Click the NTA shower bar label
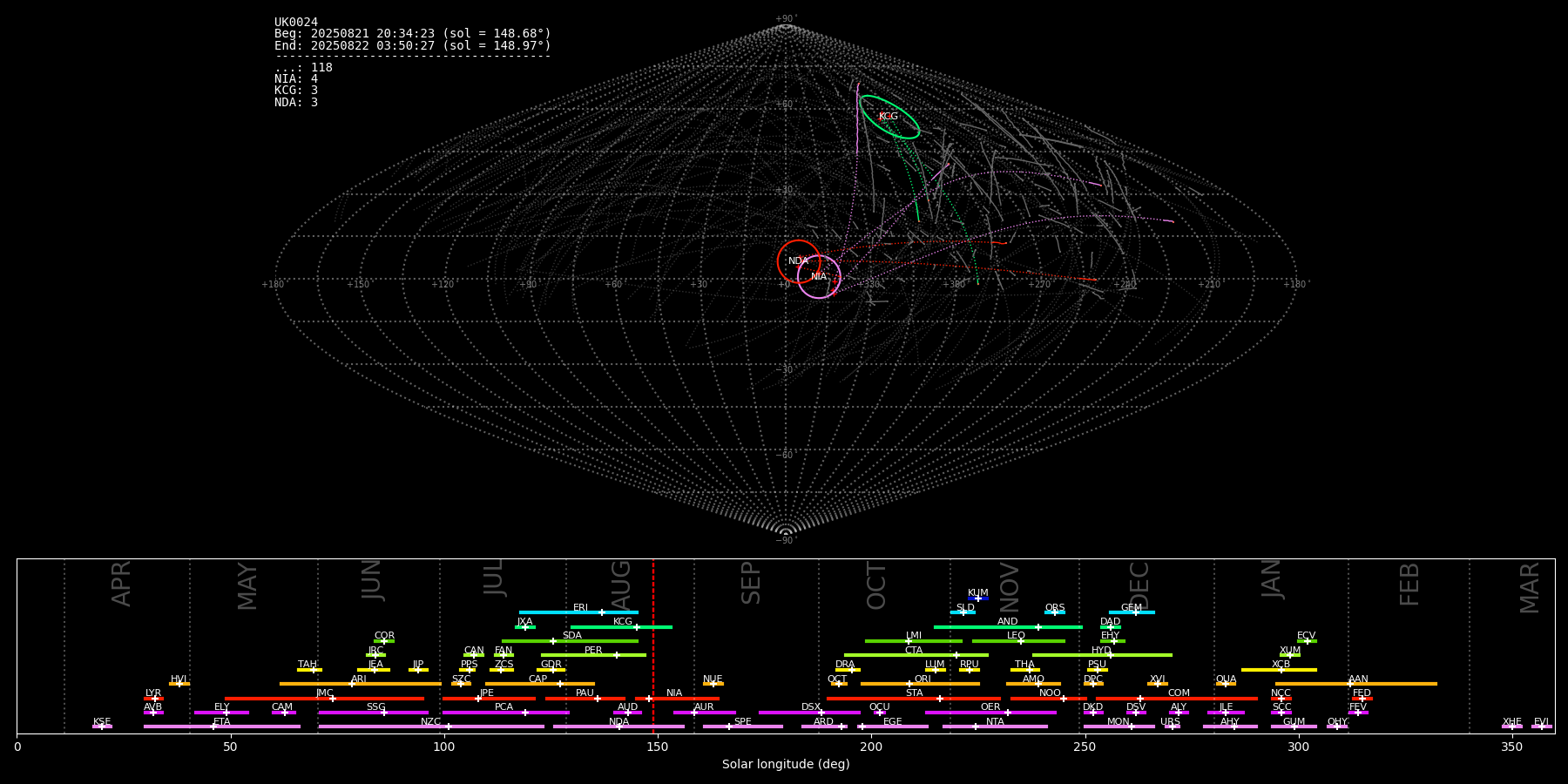The width and height of the screenshot is (1568, 784). point(995,722)
